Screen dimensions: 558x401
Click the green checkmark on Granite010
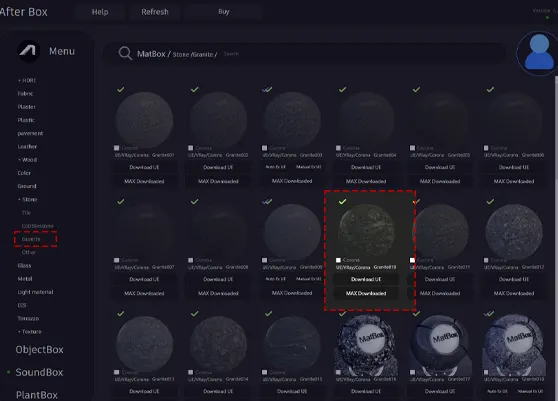click(342, 201)
